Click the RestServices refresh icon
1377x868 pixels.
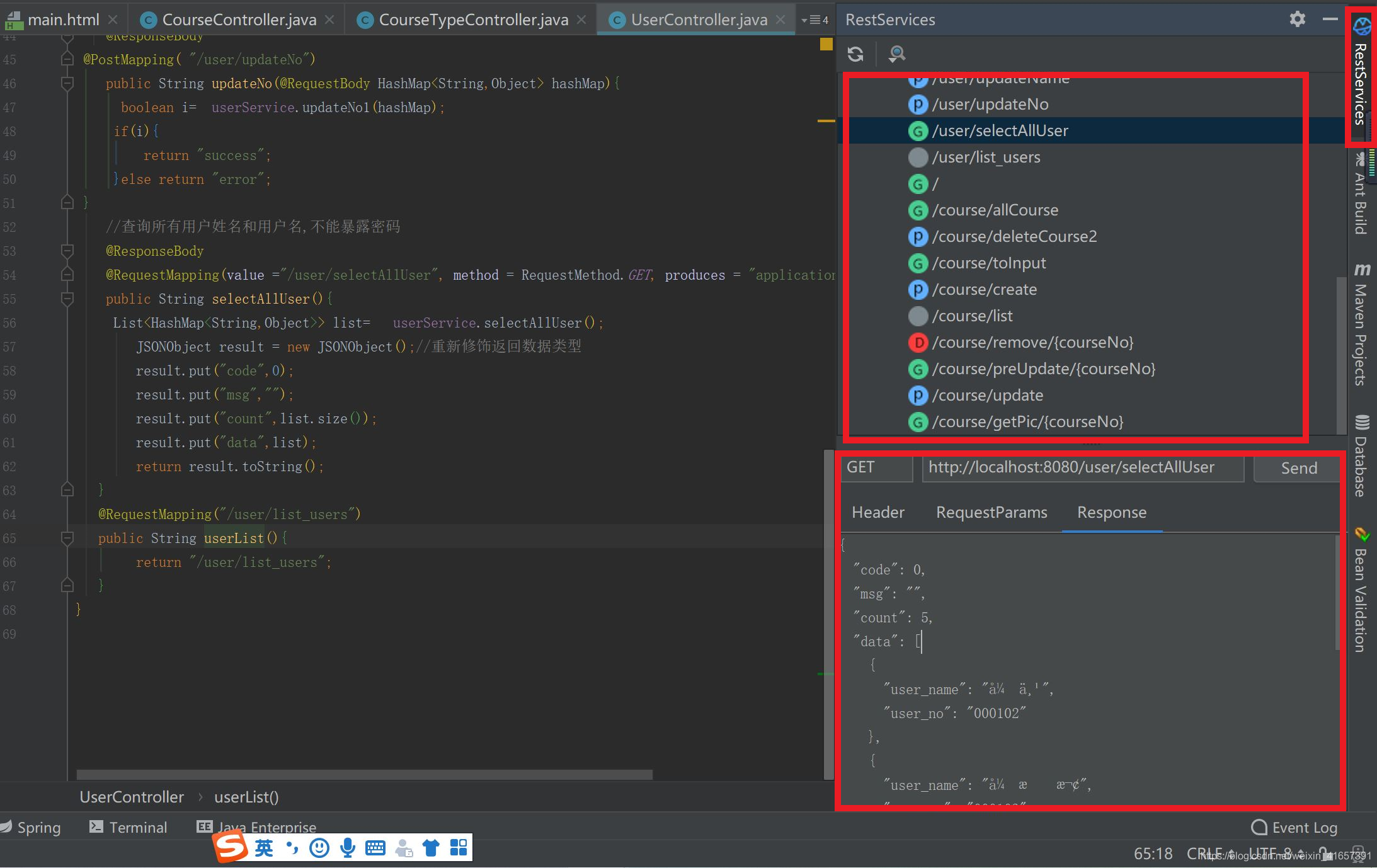[855, 54]
